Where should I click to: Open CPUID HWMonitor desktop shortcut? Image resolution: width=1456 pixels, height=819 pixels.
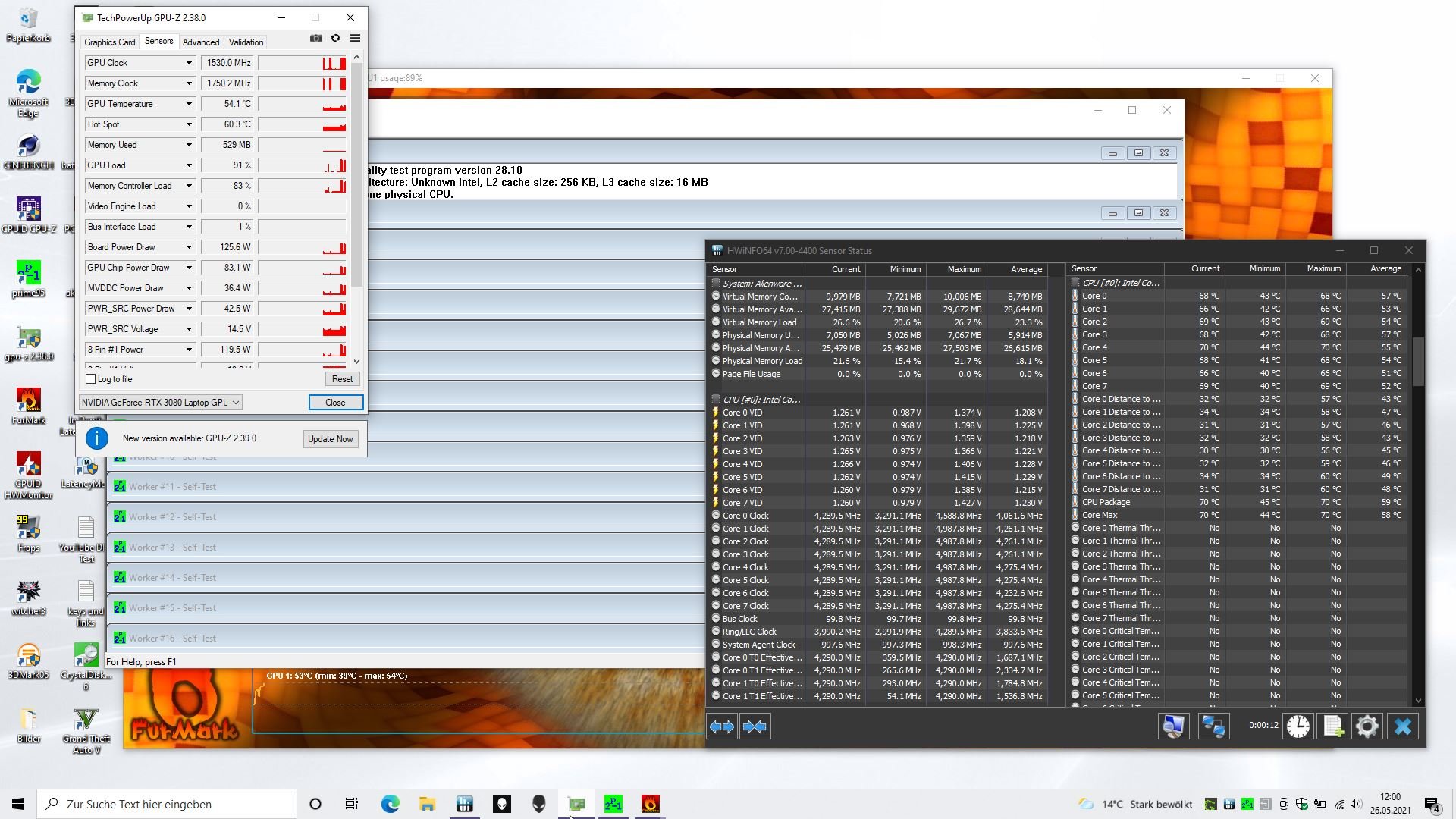coord(29,475)
